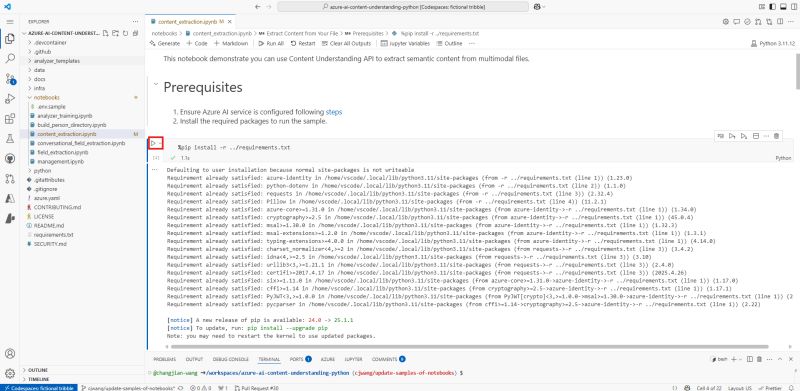Open the Azure view in activity bar
This screenshot has width=800, height=391.
[10, 199]
